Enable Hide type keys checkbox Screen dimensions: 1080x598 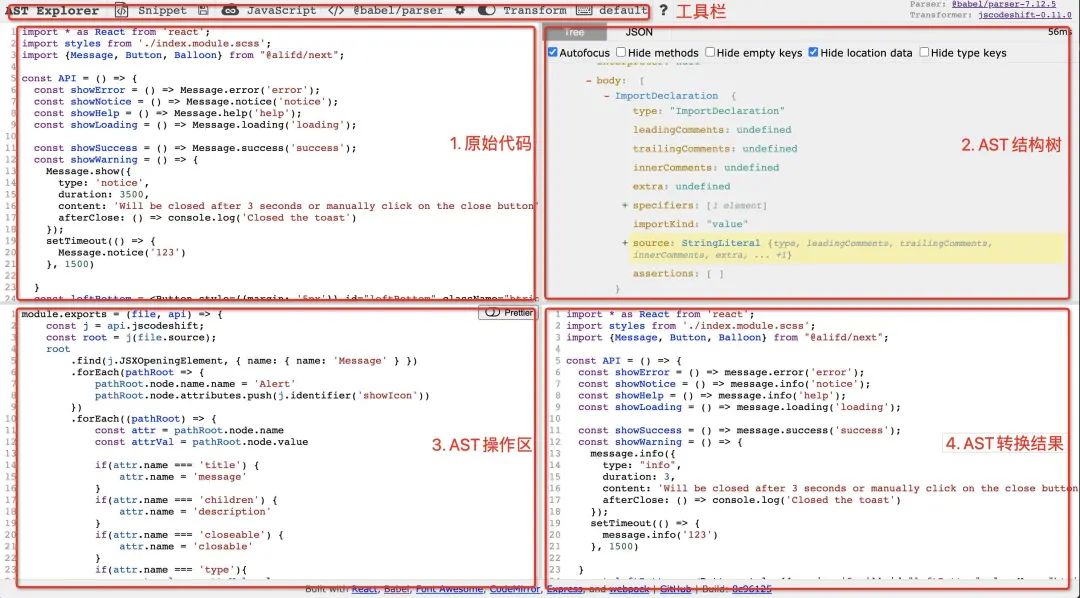(x=924, y=52)
